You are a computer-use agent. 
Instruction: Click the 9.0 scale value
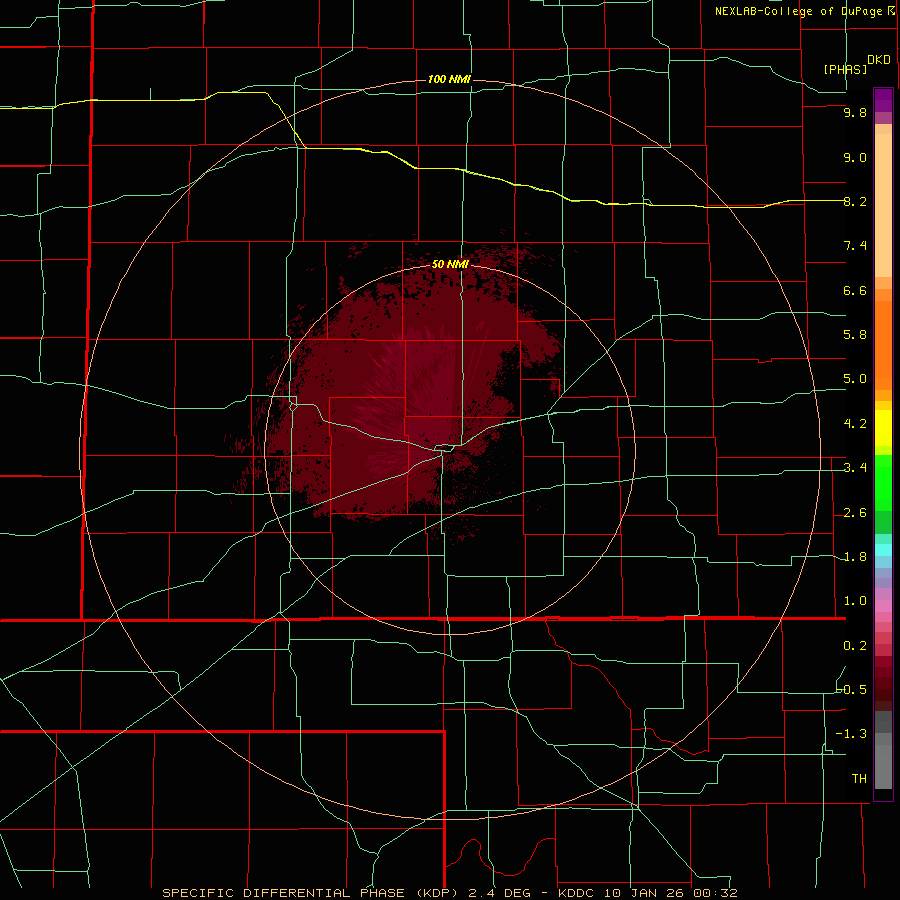[855, 157]
